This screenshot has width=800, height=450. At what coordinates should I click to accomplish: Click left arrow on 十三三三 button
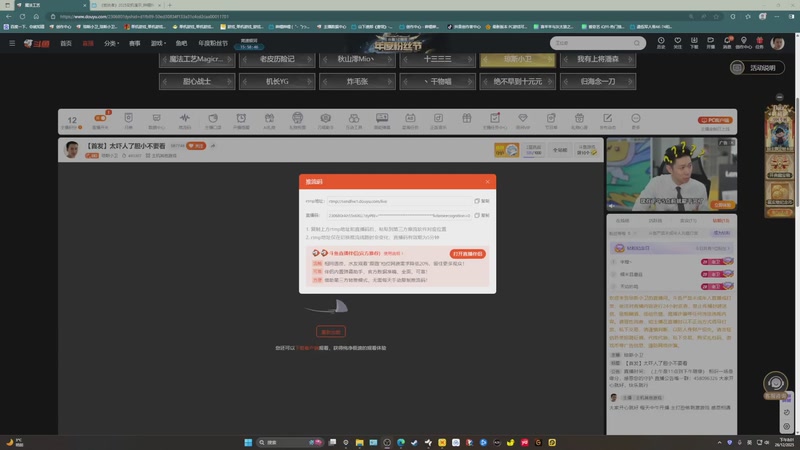[x=406, y=59]
